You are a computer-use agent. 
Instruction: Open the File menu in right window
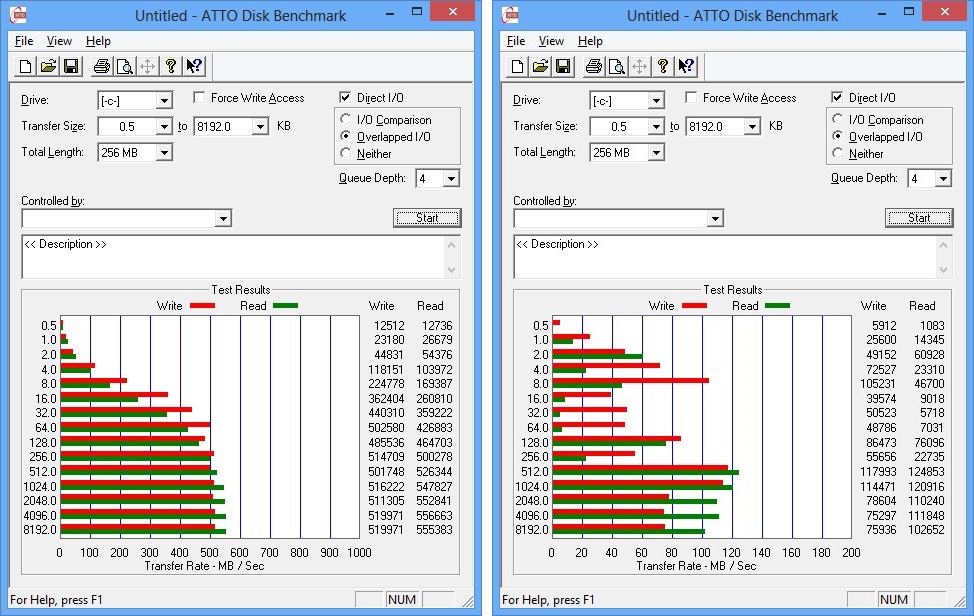[516, 41]
